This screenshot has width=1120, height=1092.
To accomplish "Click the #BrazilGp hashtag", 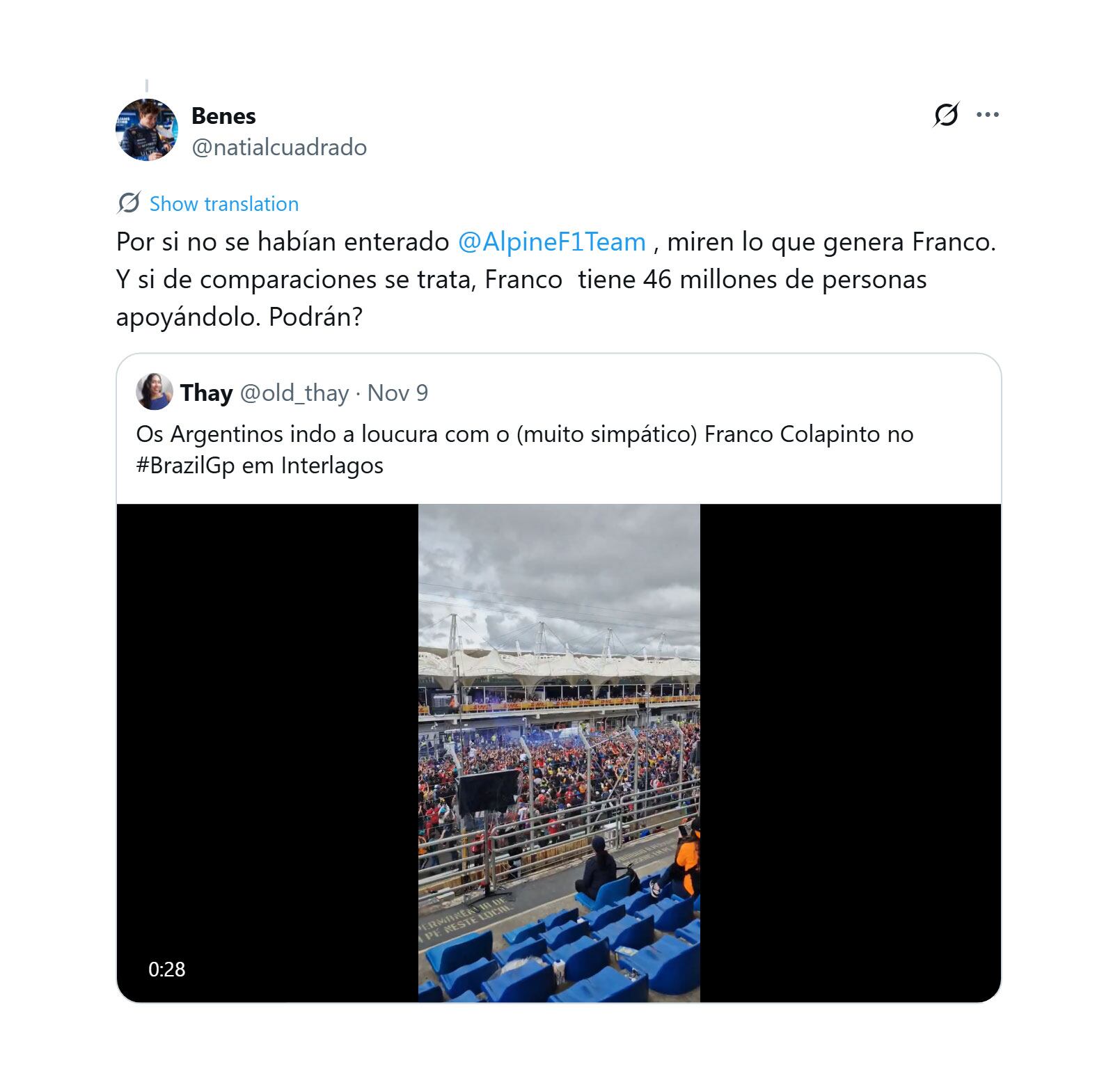I will 185,465.
